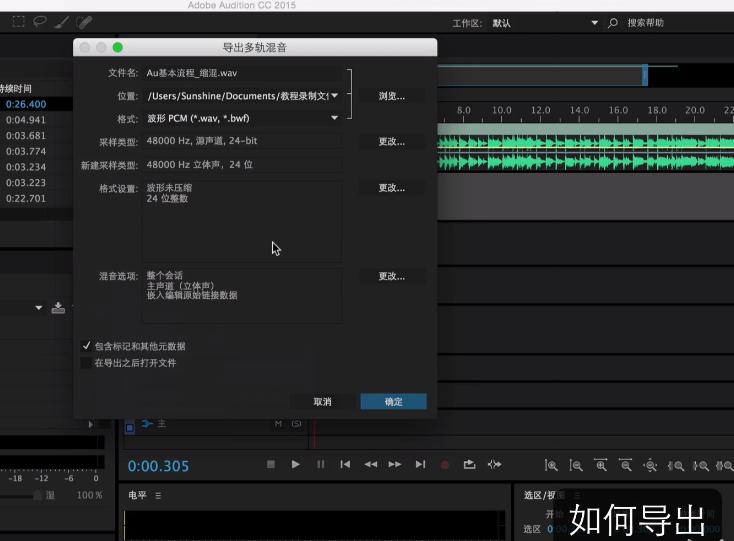This screenshot has height=541, width=734.
Task: Click the 浏览... browse button
Action: [x=392, y=96]
